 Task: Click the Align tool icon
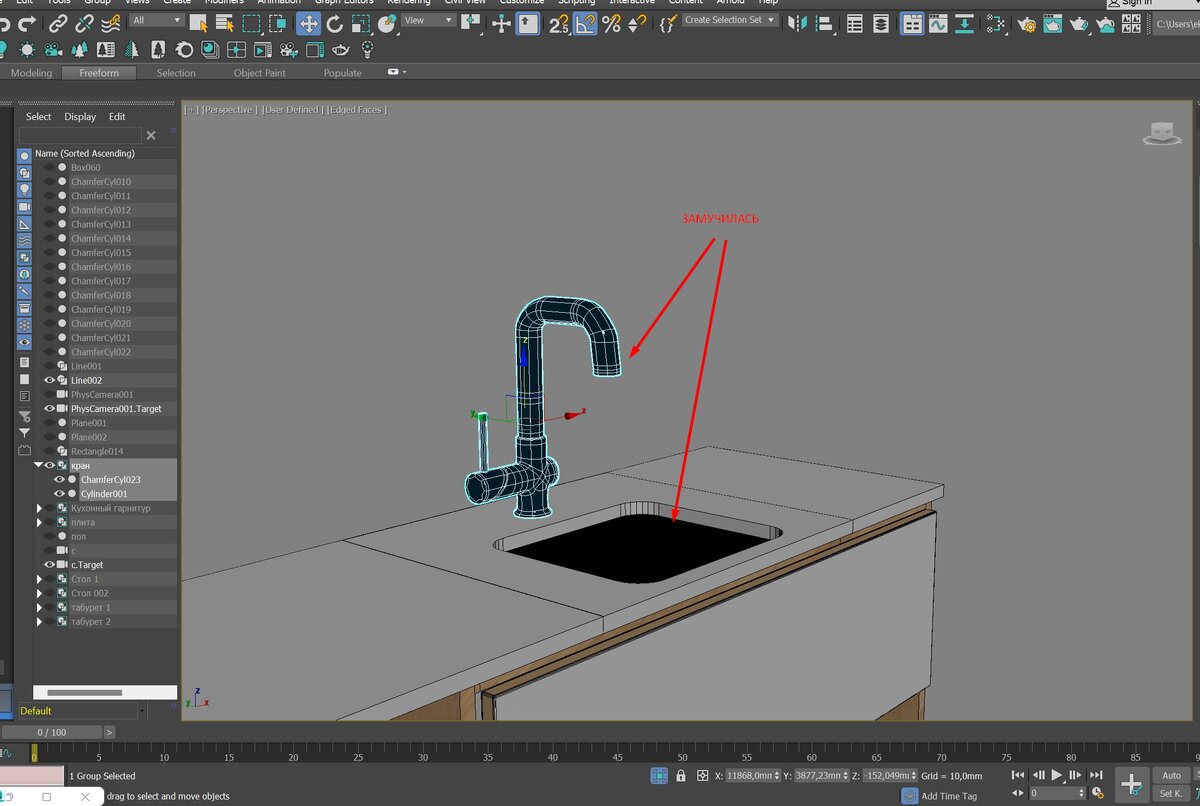(x=823, y=23)
